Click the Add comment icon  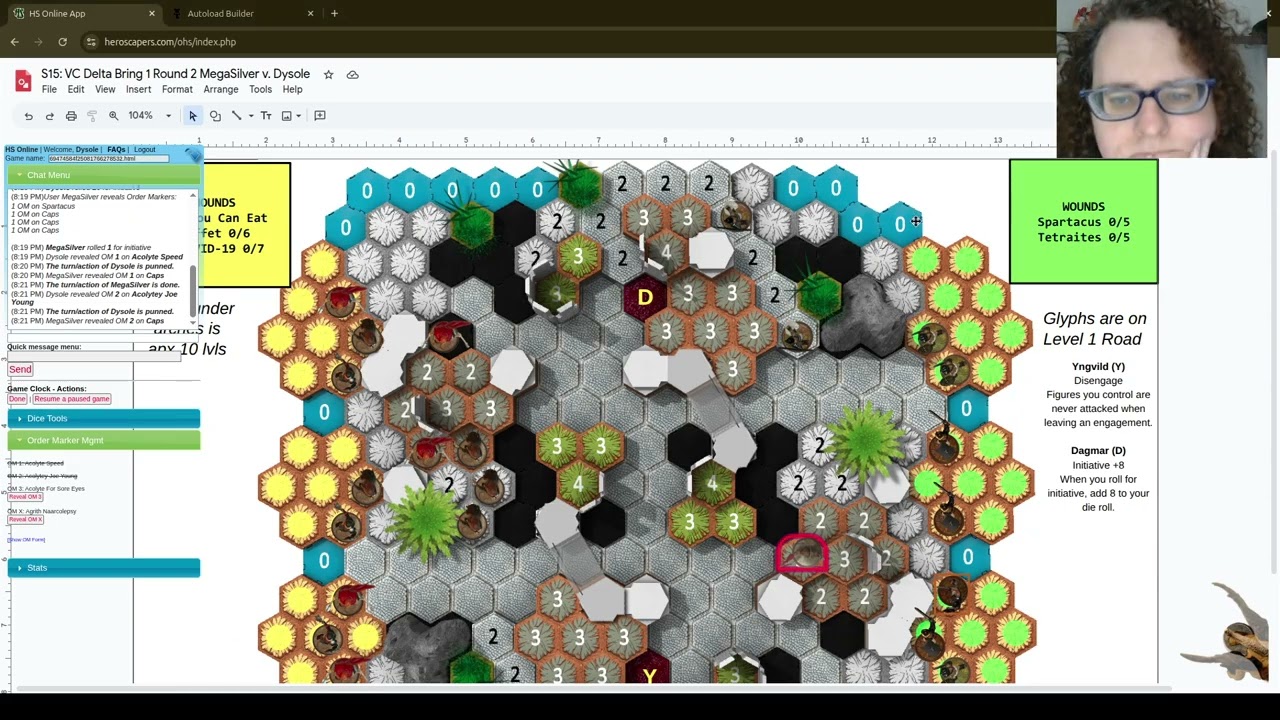point(320,116)
